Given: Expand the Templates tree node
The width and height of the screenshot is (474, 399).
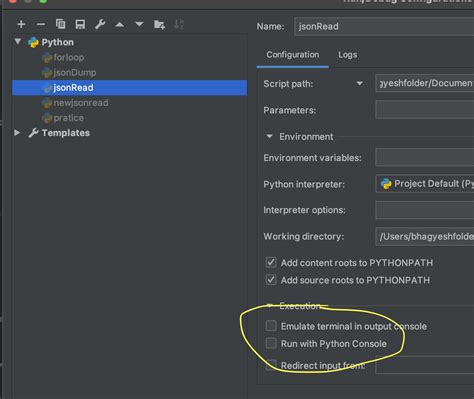Looking at the screenshot, I should point(17,133).
